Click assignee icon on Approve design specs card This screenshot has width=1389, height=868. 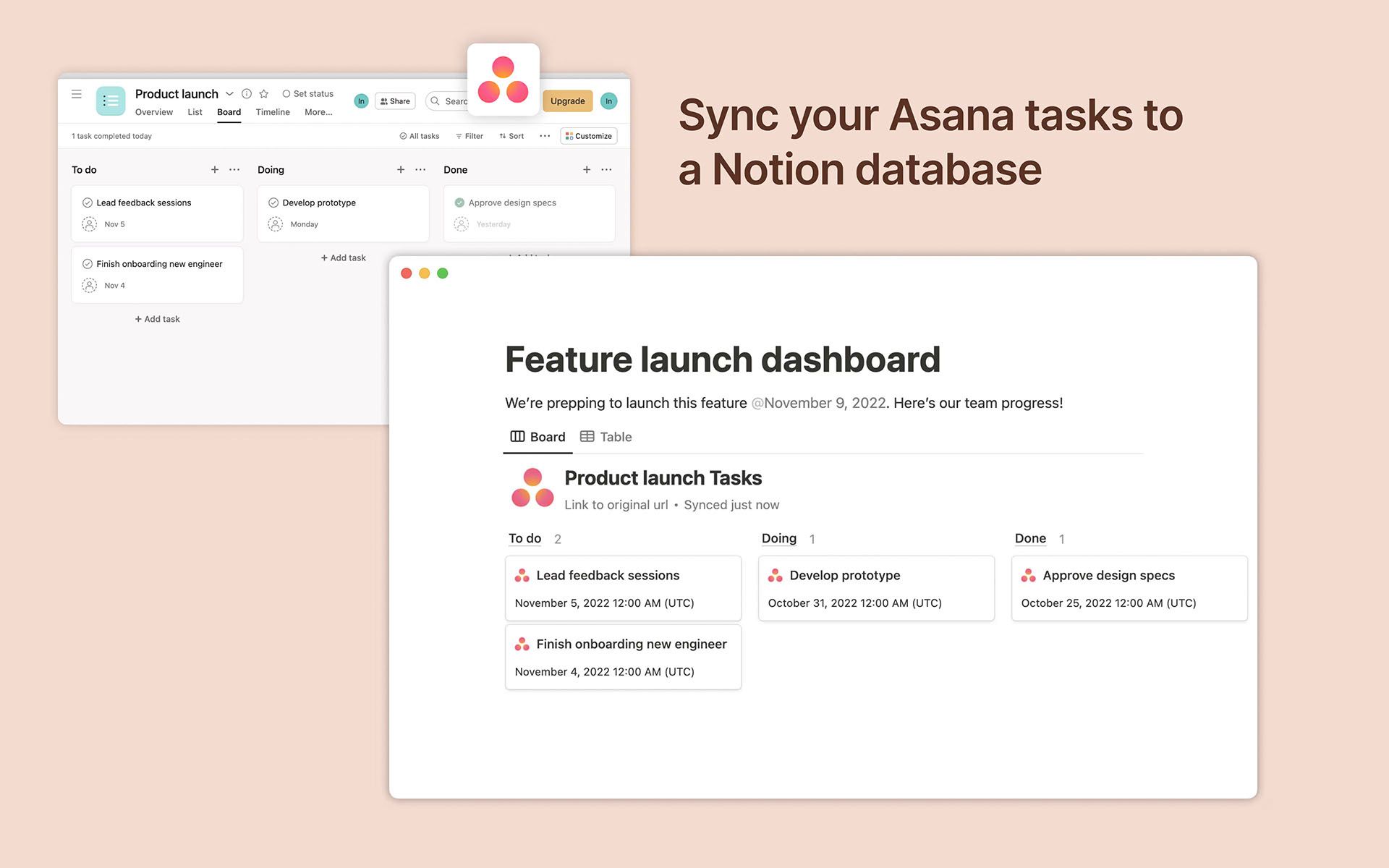pos(462,224)
